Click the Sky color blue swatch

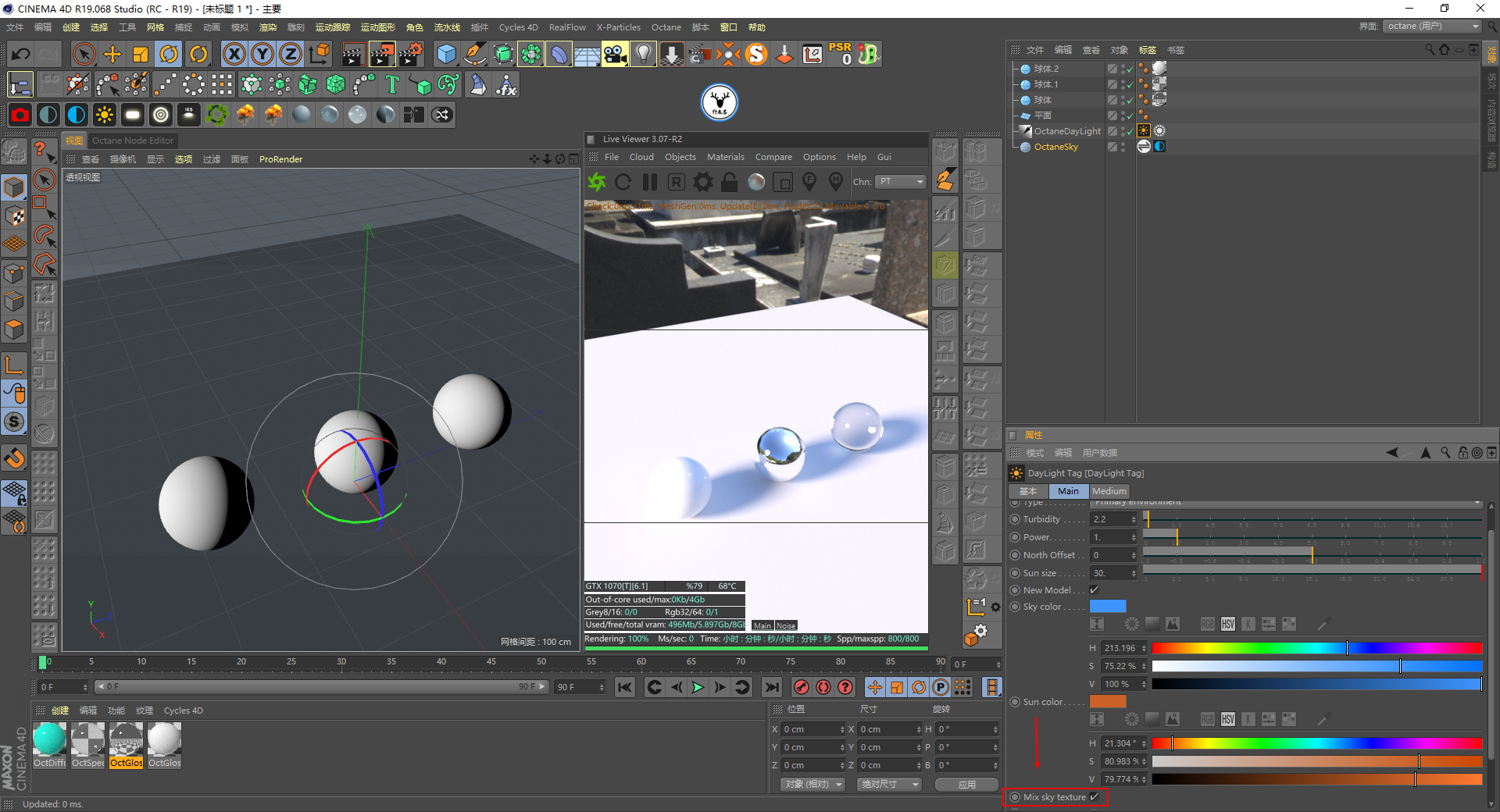(x=1108, y=607)
